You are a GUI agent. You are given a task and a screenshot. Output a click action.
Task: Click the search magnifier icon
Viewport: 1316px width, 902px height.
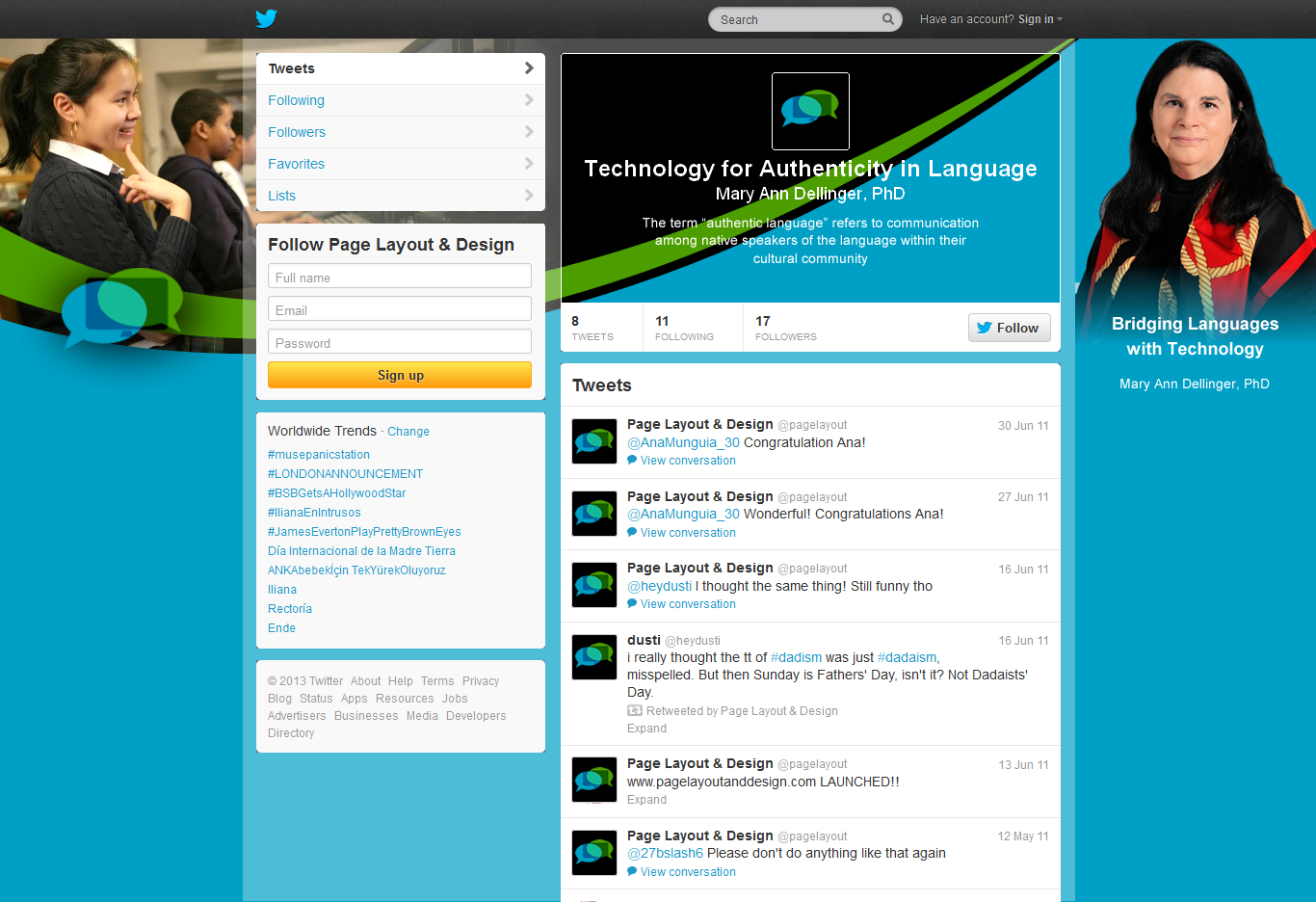click(887, 19)
